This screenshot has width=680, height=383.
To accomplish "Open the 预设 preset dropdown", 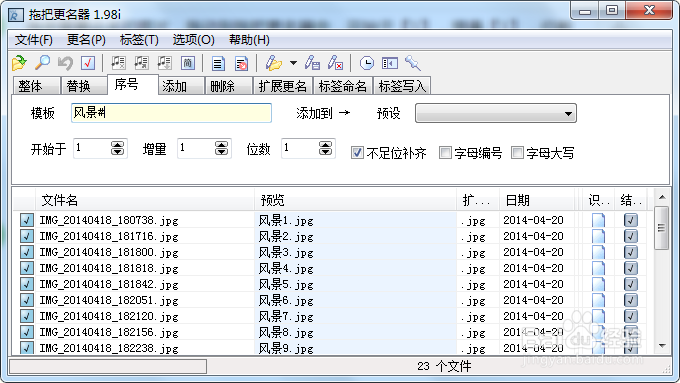I will click(496, 113).
